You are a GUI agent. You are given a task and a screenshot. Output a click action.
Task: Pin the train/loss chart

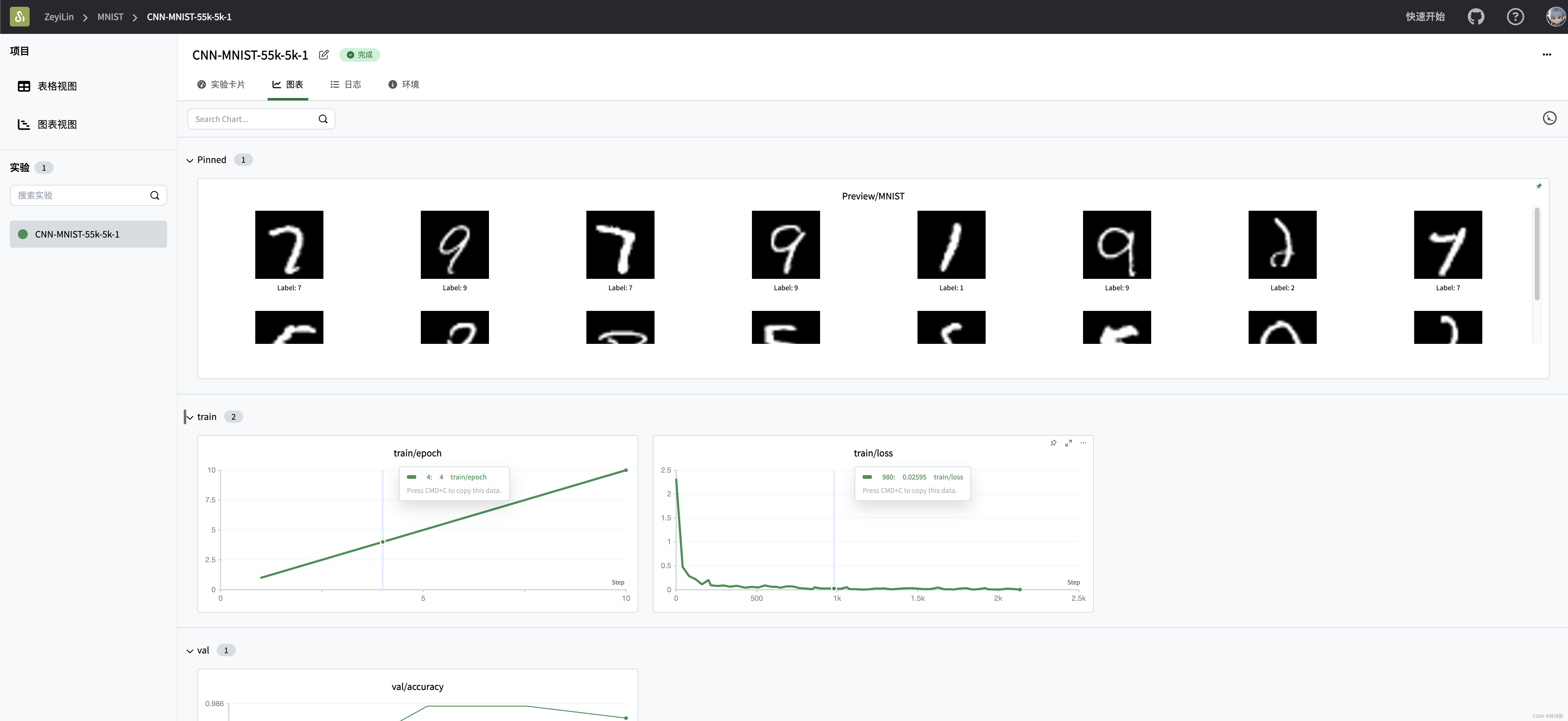[1053, 443]
